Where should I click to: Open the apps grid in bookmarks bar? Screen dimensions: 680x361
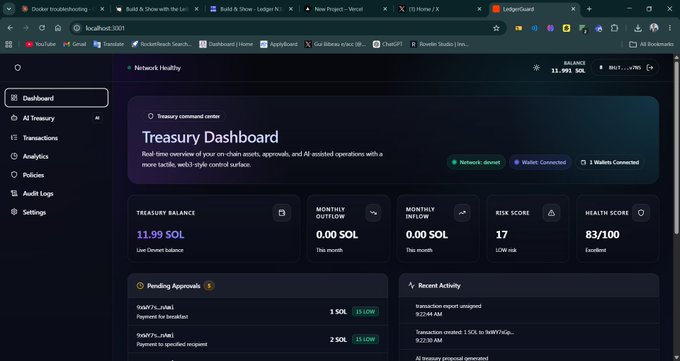[9, 44]
